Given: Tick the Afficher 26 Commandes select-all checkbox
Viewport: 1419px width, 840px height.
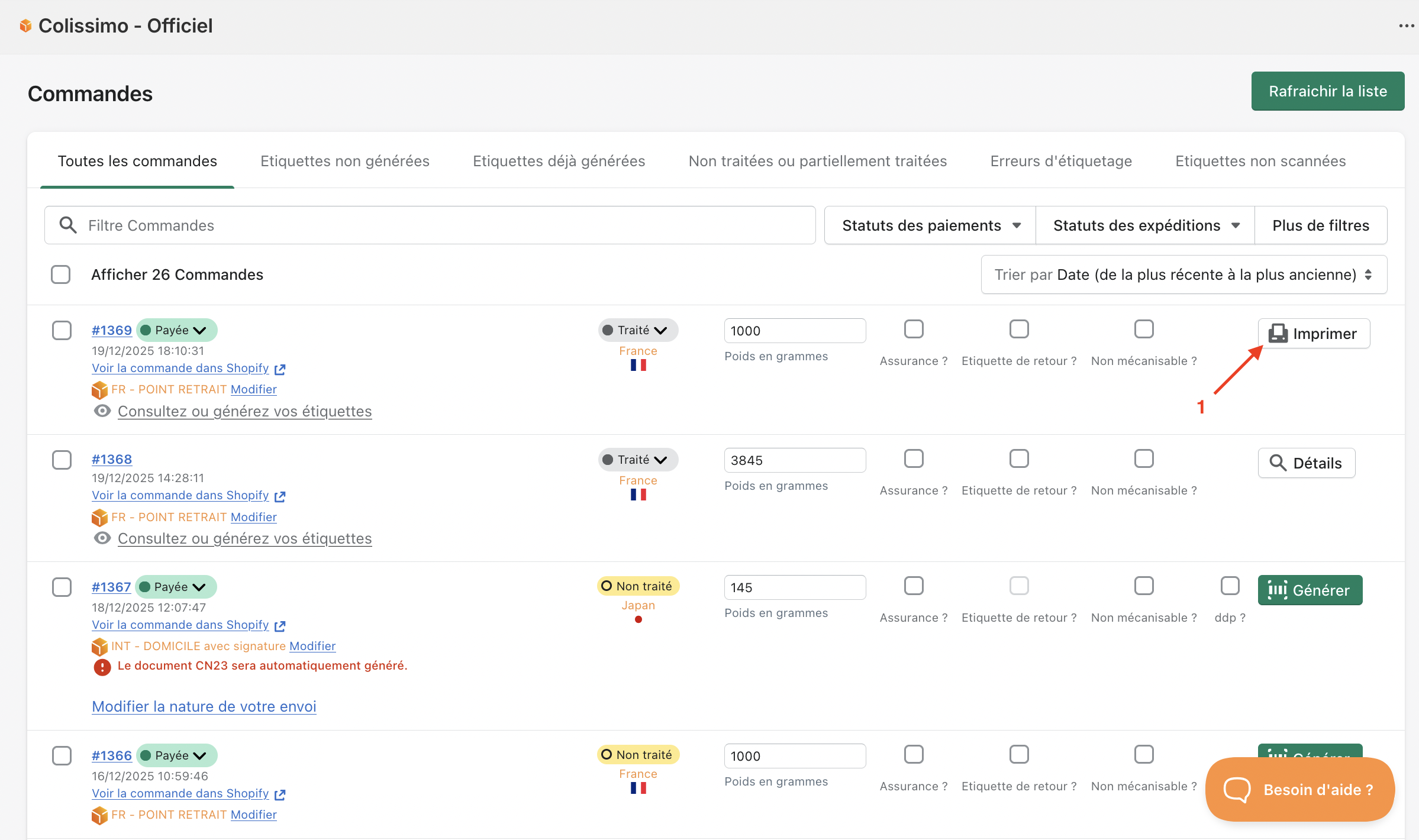Looking at the screenshot, I should point(61,274).
